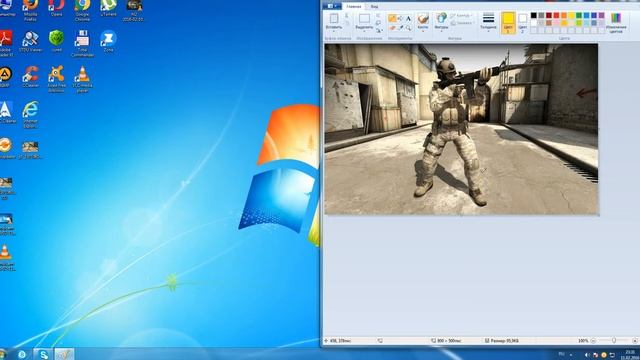Switch to the Главная ribbon tab

click(353, 7)
